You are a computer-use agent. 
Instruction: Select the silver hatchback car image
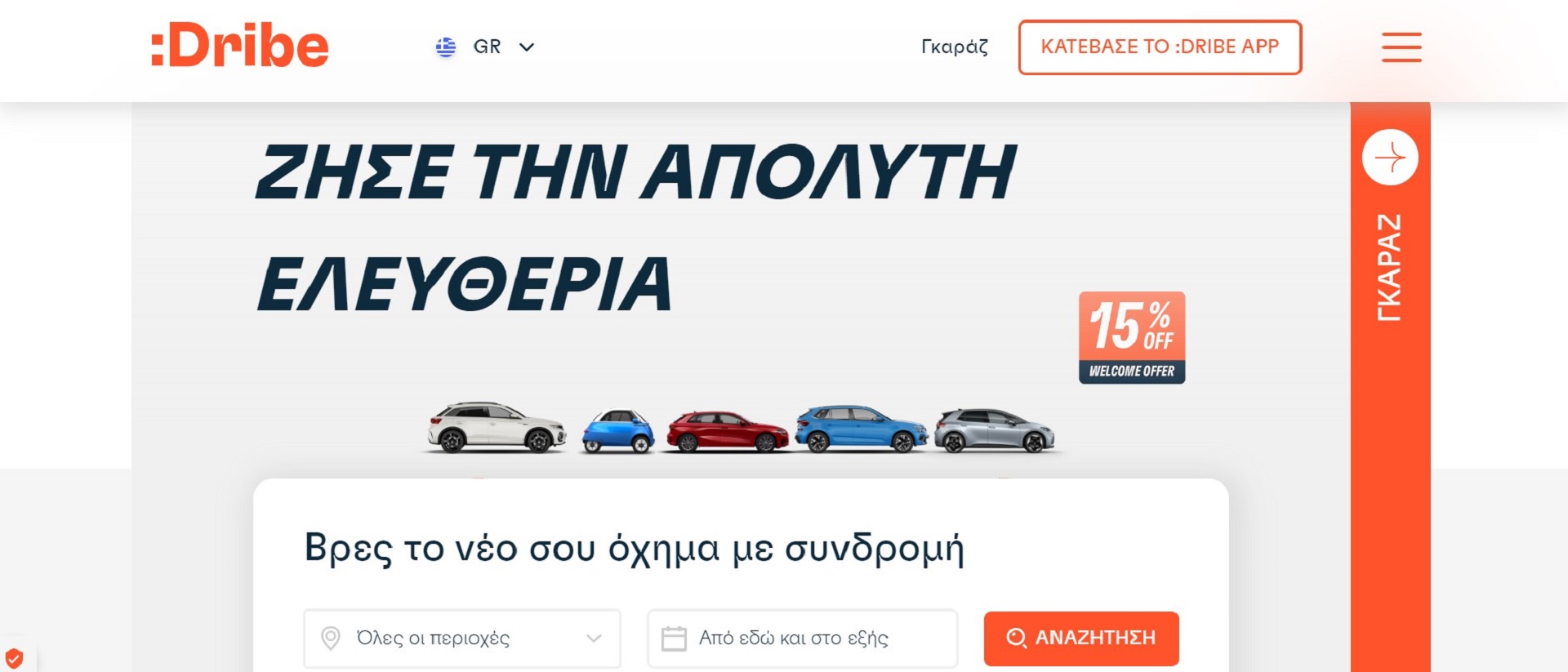click(x=995, y=430)
